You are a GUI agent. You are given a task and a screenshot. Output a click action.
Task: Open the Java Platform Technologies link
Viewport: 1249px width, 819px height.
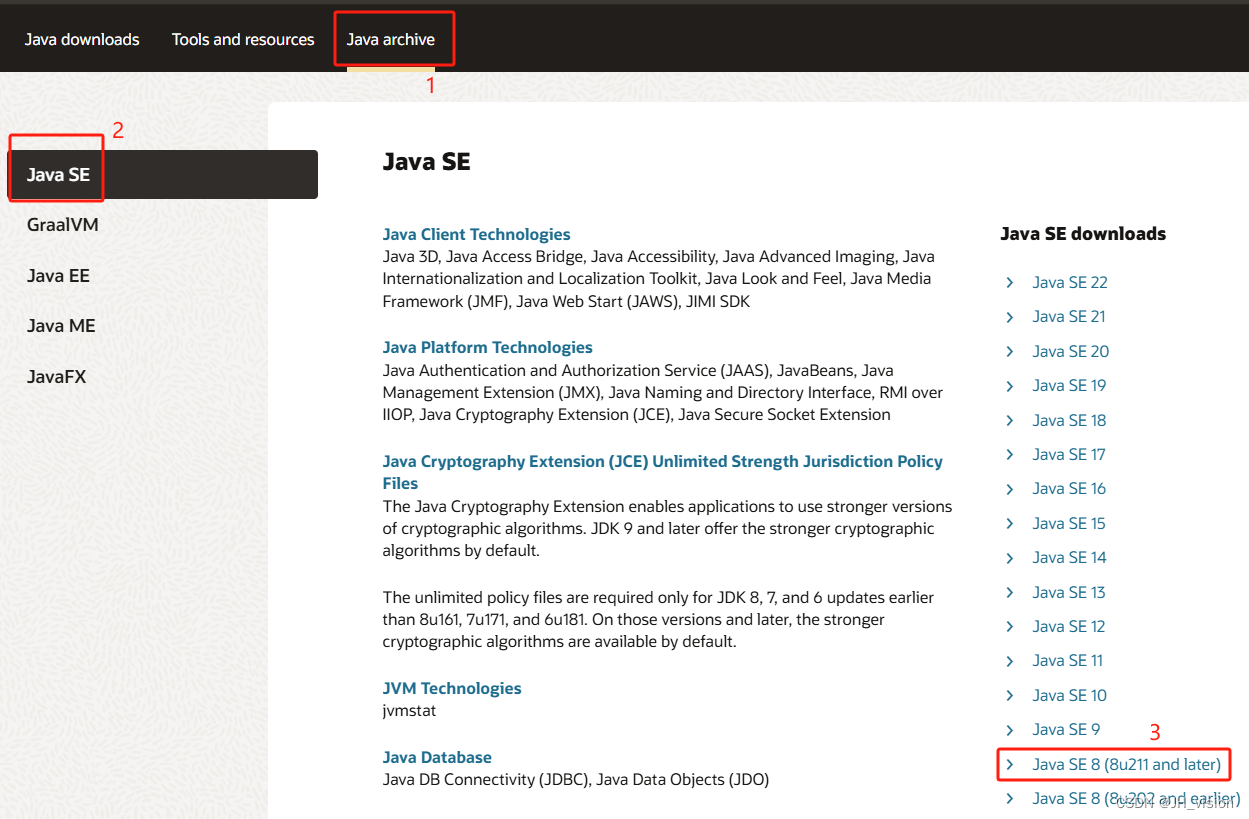coord(487,347)
